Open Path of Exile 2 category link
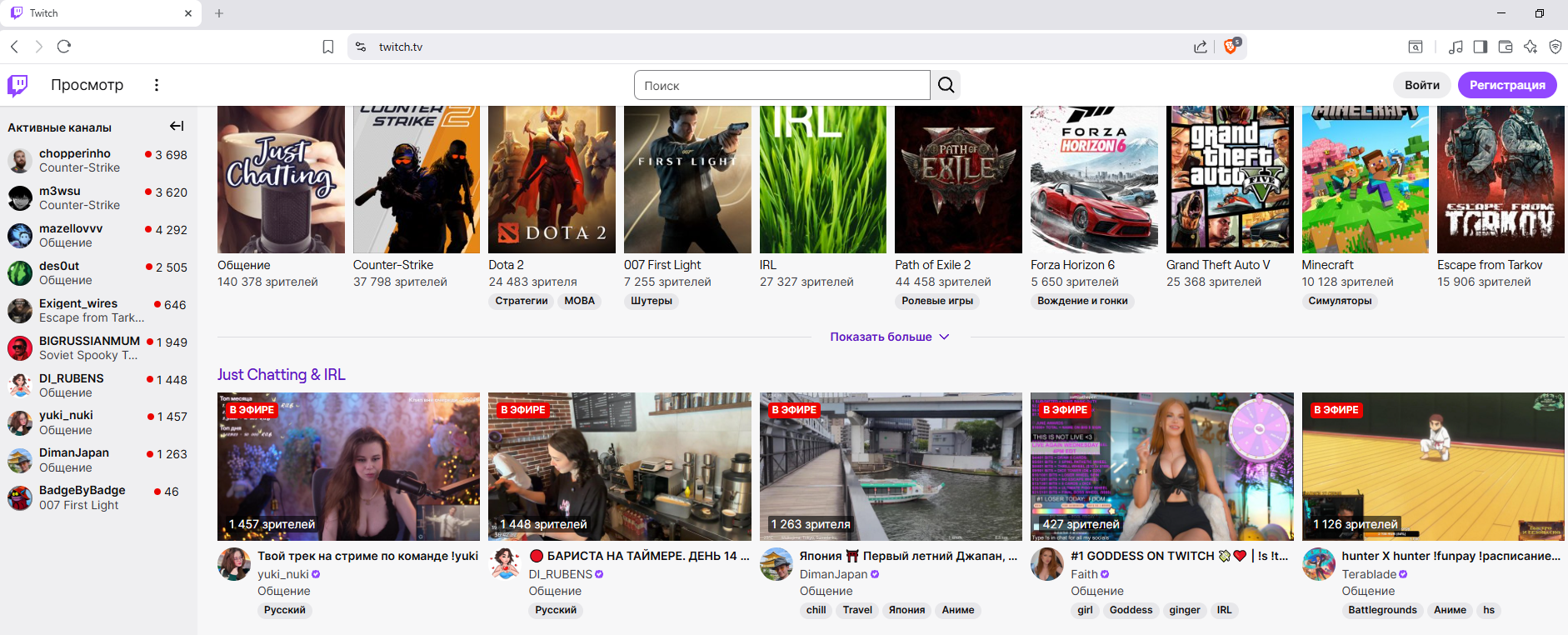Image resolution: width=1568 pixels, height=635 pixels. (933, 265)
